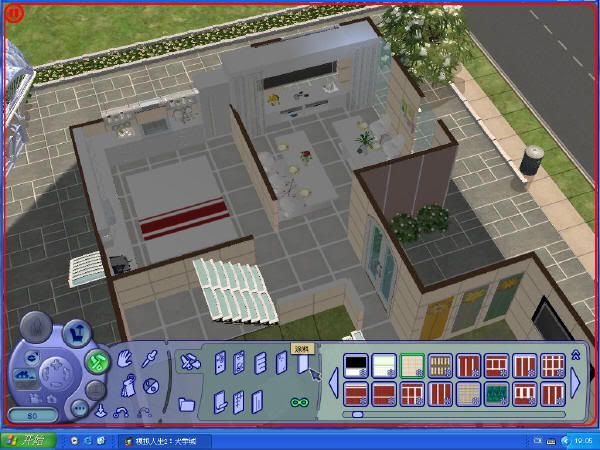Open the crossed-tools sort by function tab
Image resolution: width=600 pixels, height=450 pixels.
tap(190, 362)
